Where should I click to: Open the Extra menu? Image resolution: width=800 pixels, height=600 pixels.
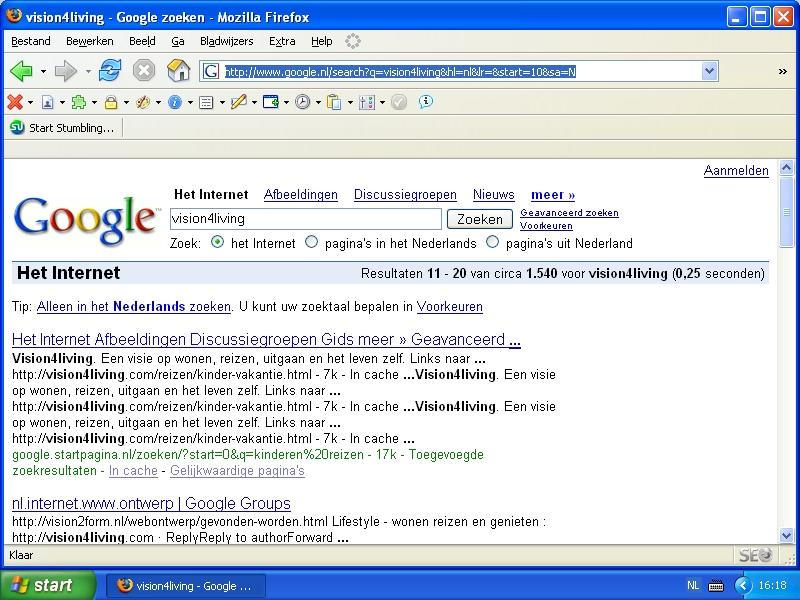point(282,41)
